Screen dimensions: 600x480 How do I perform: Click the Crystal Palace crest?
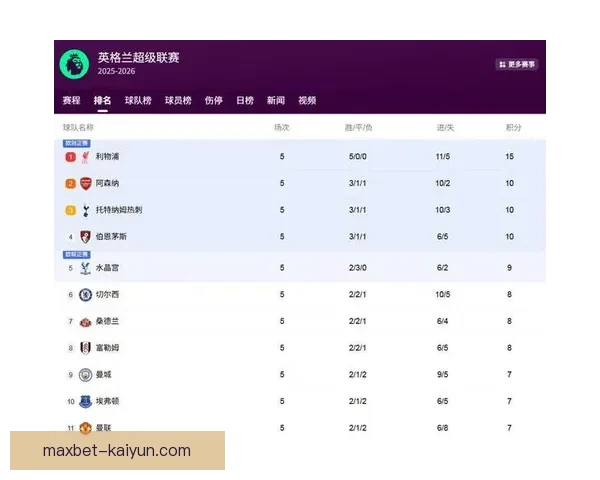click(85, 268)
